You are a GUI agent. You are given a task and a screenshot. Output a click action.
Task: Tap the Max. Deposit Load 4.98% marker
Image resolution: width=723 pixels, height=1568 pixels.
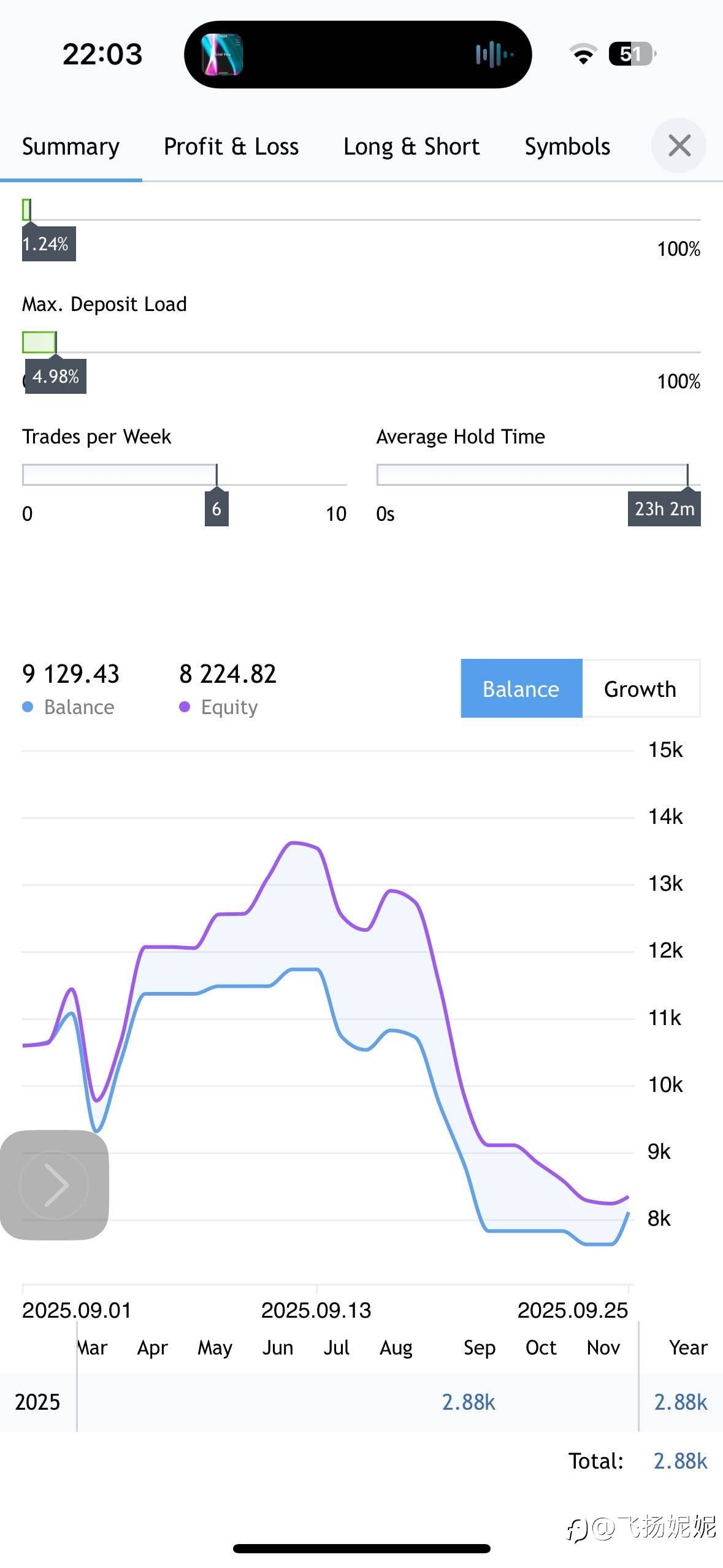(56, 376)
